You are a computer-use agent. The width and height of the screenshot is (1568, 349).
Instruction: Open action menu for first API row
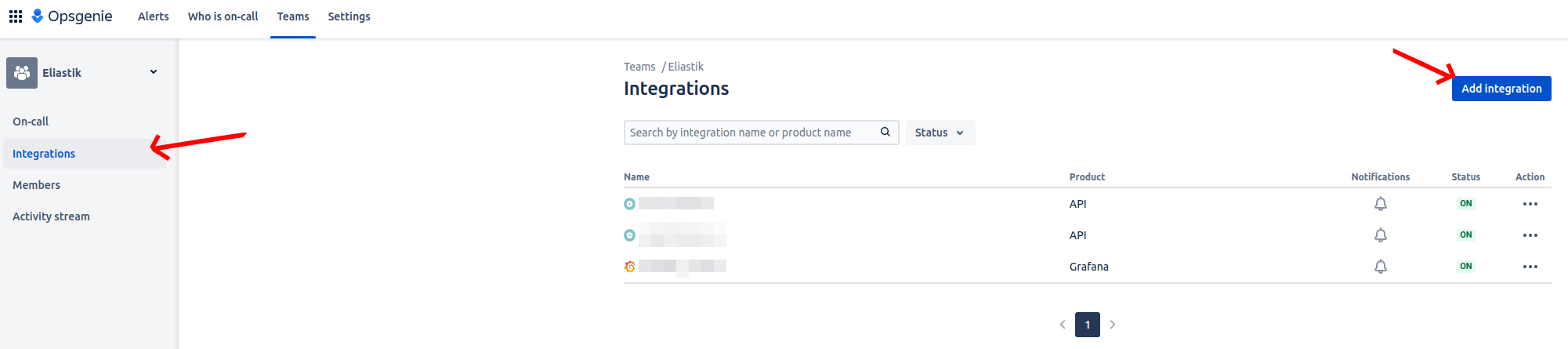pyautogui.click(x=1530, y=204)
